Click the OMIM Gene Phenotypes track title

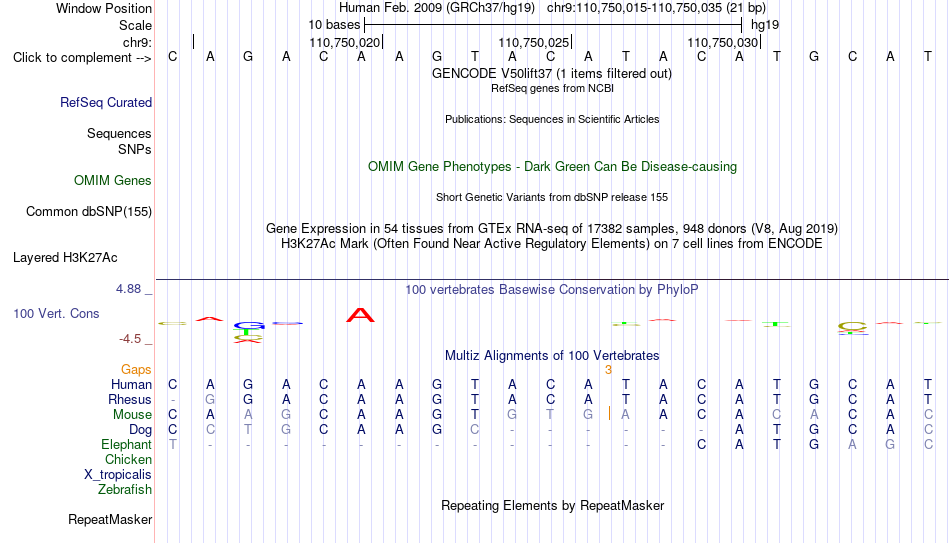(553, 167)
